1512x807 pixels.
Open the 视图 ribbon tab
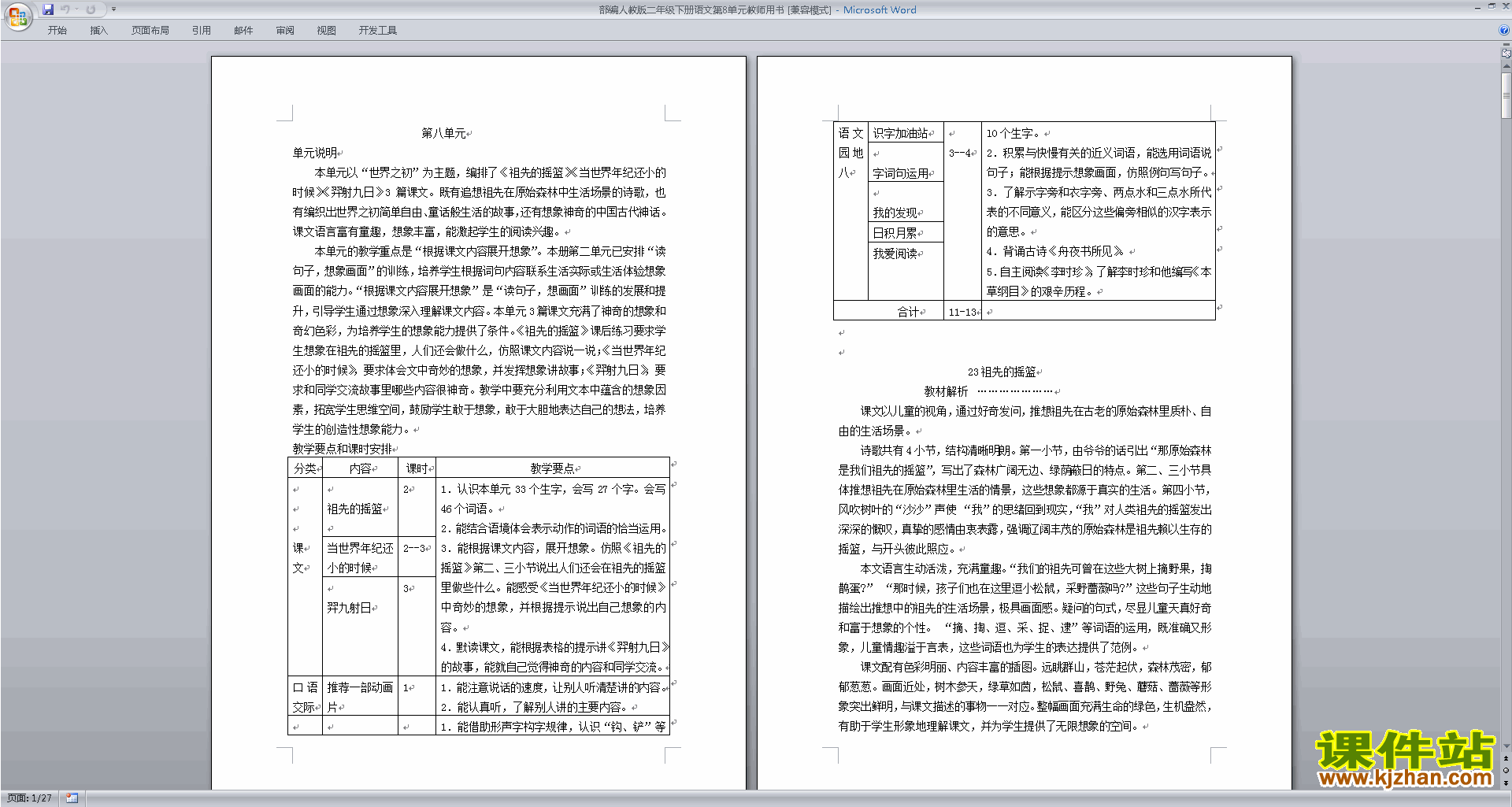tap(326, 31)
